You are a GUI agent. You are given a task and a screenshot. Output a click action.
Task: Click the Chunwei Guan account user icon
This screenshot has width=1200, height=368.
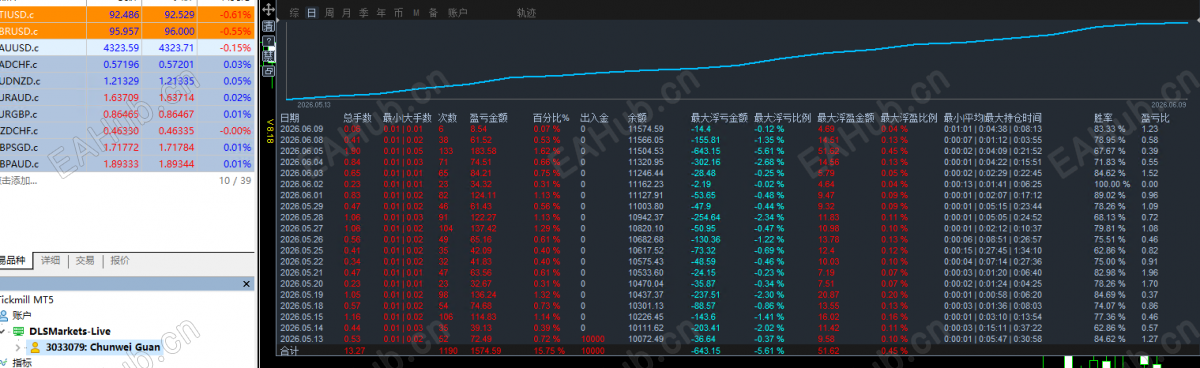[35, 347]
